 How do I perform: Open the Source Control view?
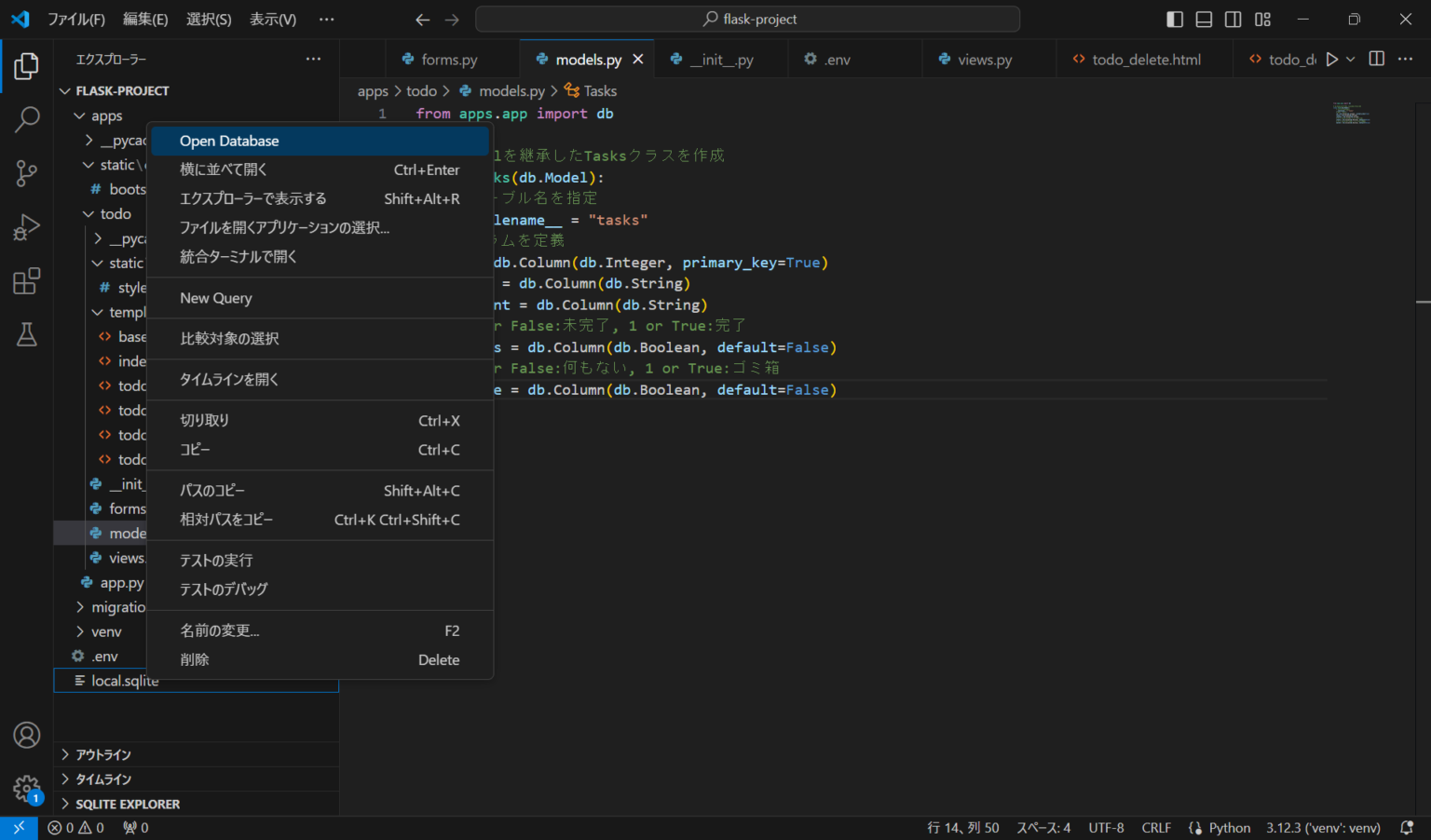point(26,173)
